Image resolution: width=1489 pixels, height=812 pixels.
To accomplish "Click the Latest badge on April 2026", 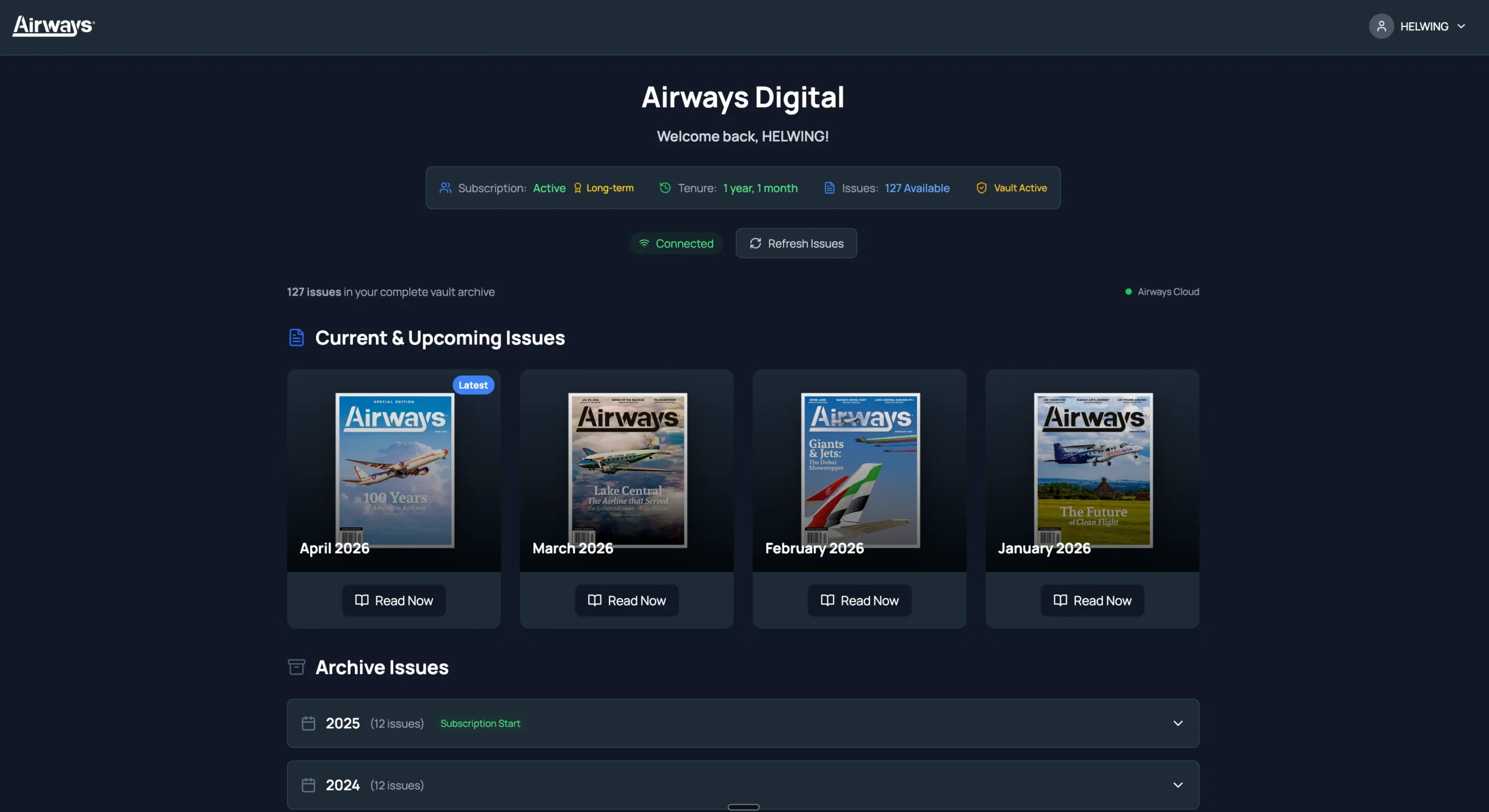I will coord(473,385).
